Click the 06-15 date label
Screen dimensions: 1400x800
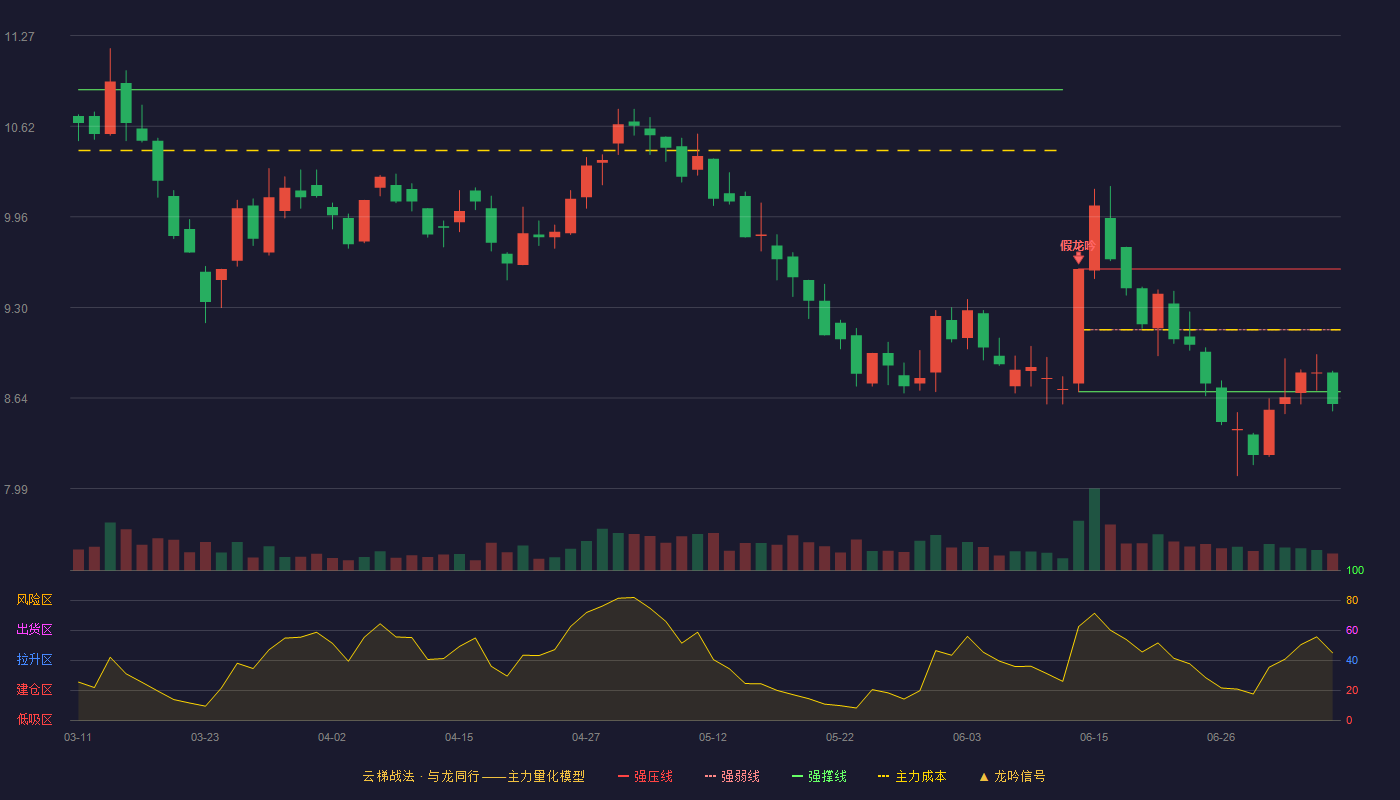[1094, 737]
